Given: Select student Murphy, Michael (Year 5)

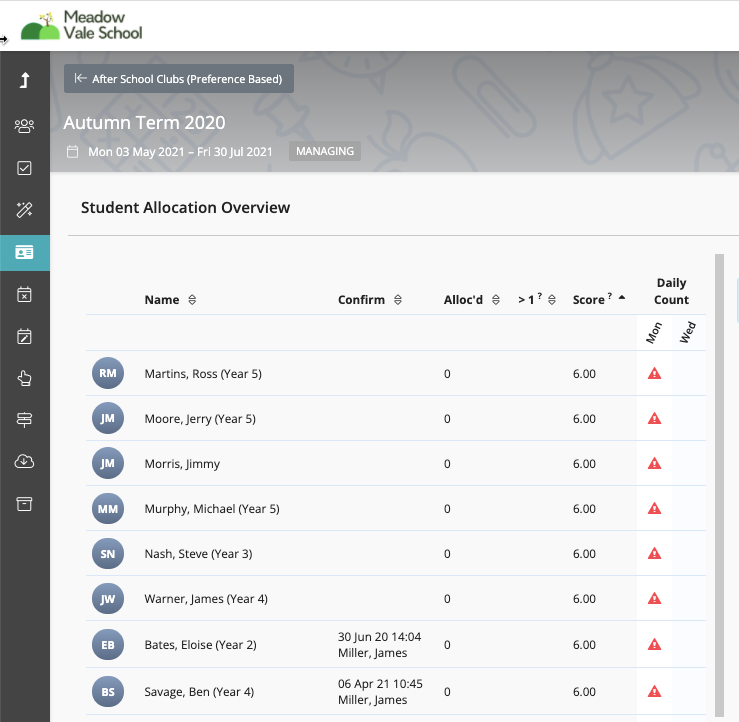Looking at the screenshot, I should click(212, 509).
